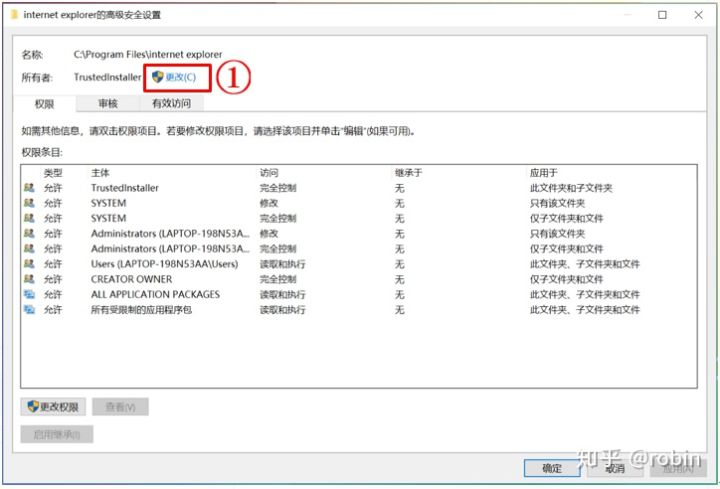The width and height of the screenshot is (720, 489).
Task: Click the 更改(C) owner change link
Action: coord(180,77)
